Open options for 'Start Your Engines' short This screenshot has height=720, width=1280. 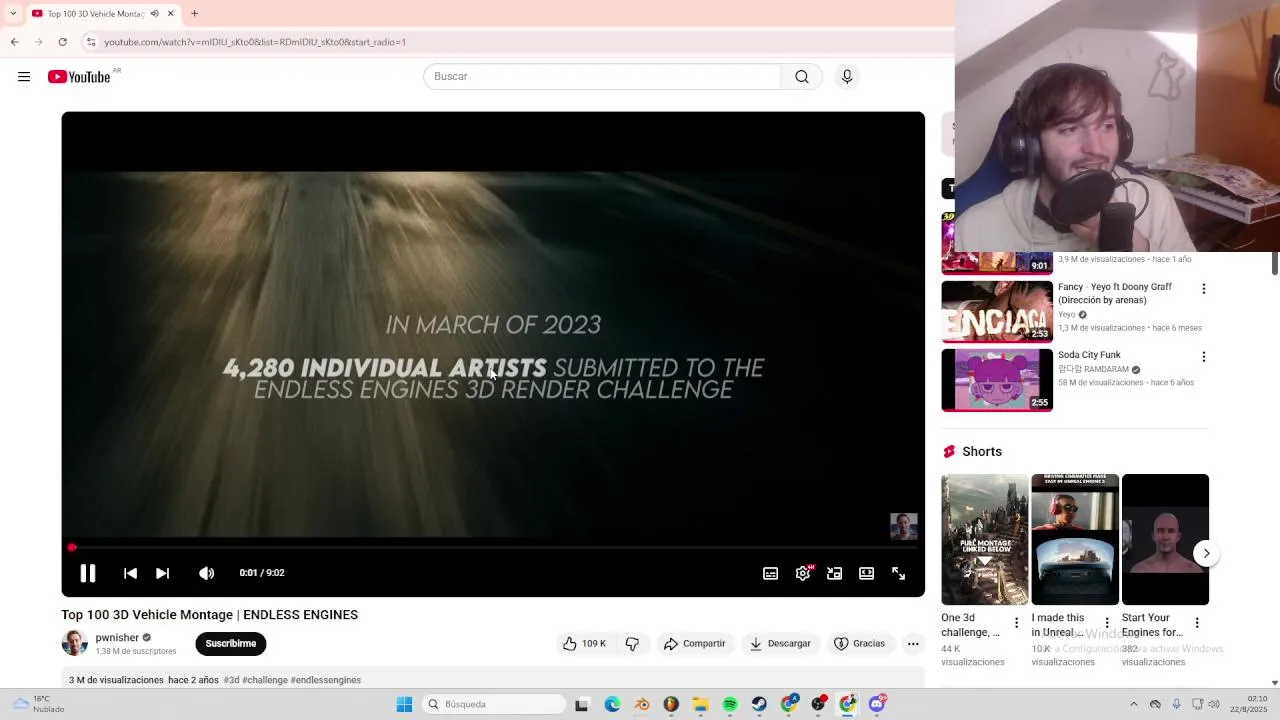(x=1197, y=623)
